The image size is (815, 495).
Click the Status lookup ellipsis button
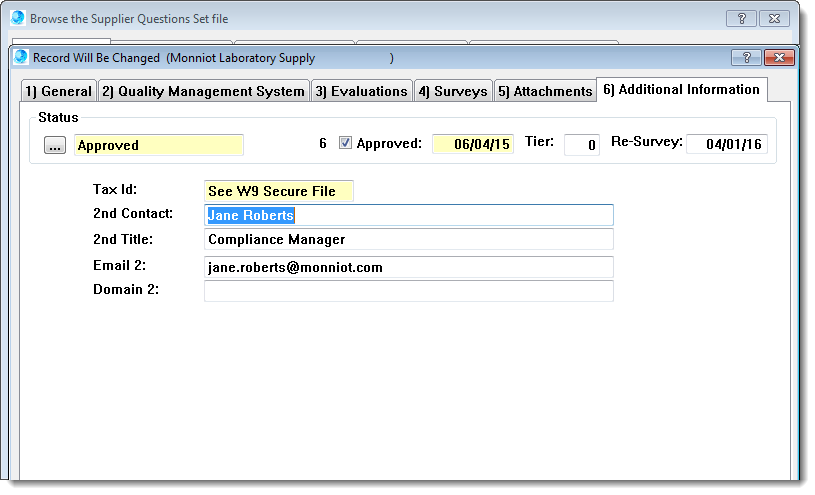pyautogui.click(x=56, y=145)
